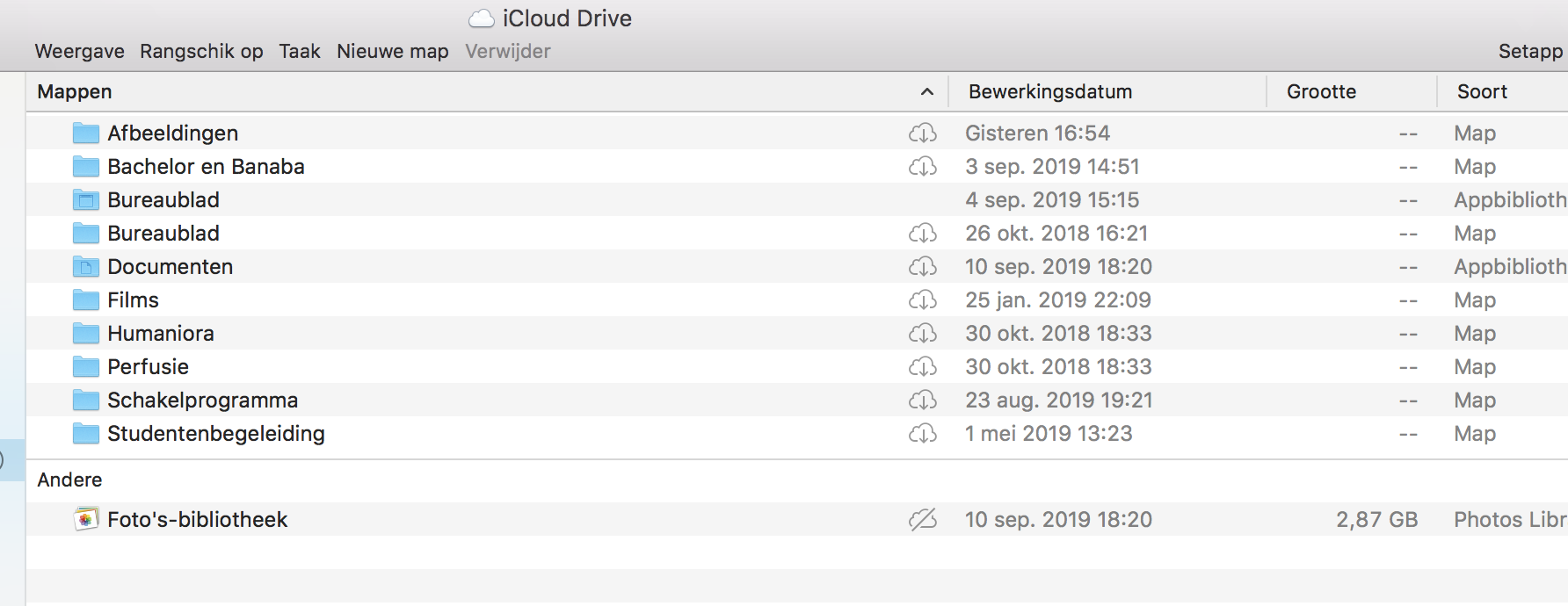This screenshot has width=1568, height=606.
Task: Toggle sort order arrow in Mappen header
Action: point(926,92)
